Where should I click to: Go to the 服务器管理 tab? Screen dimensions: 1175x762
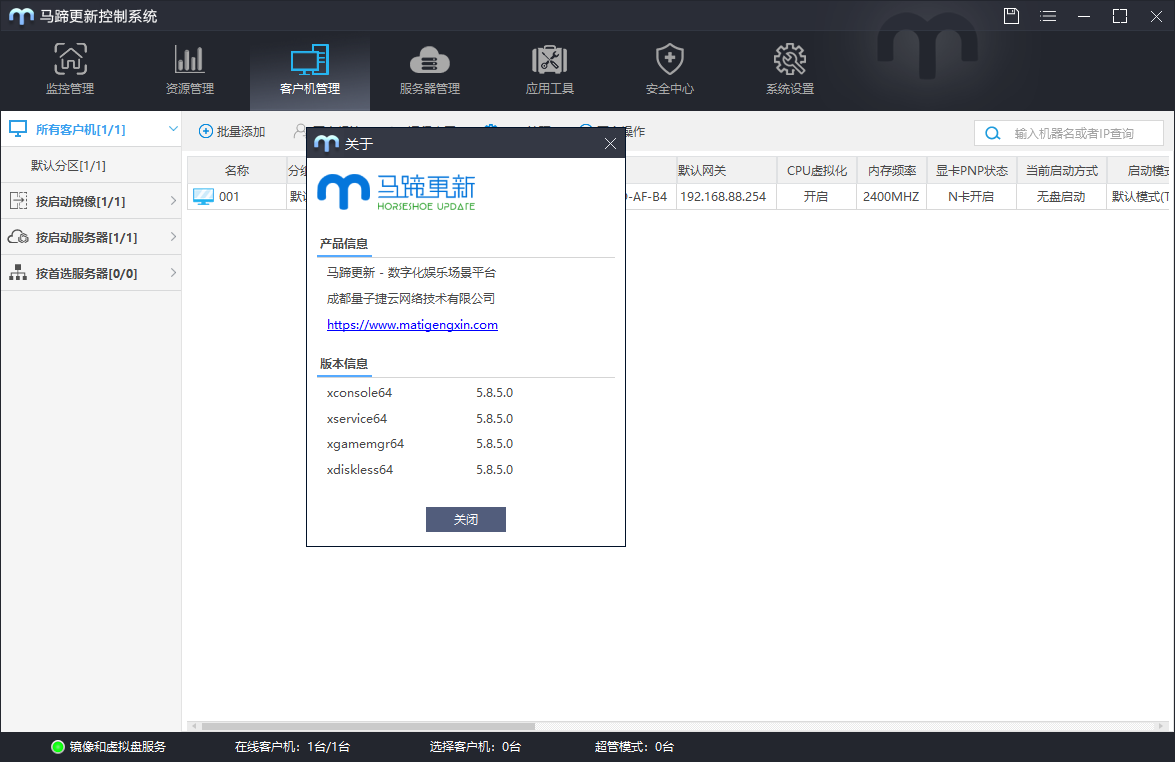(429, 70)
